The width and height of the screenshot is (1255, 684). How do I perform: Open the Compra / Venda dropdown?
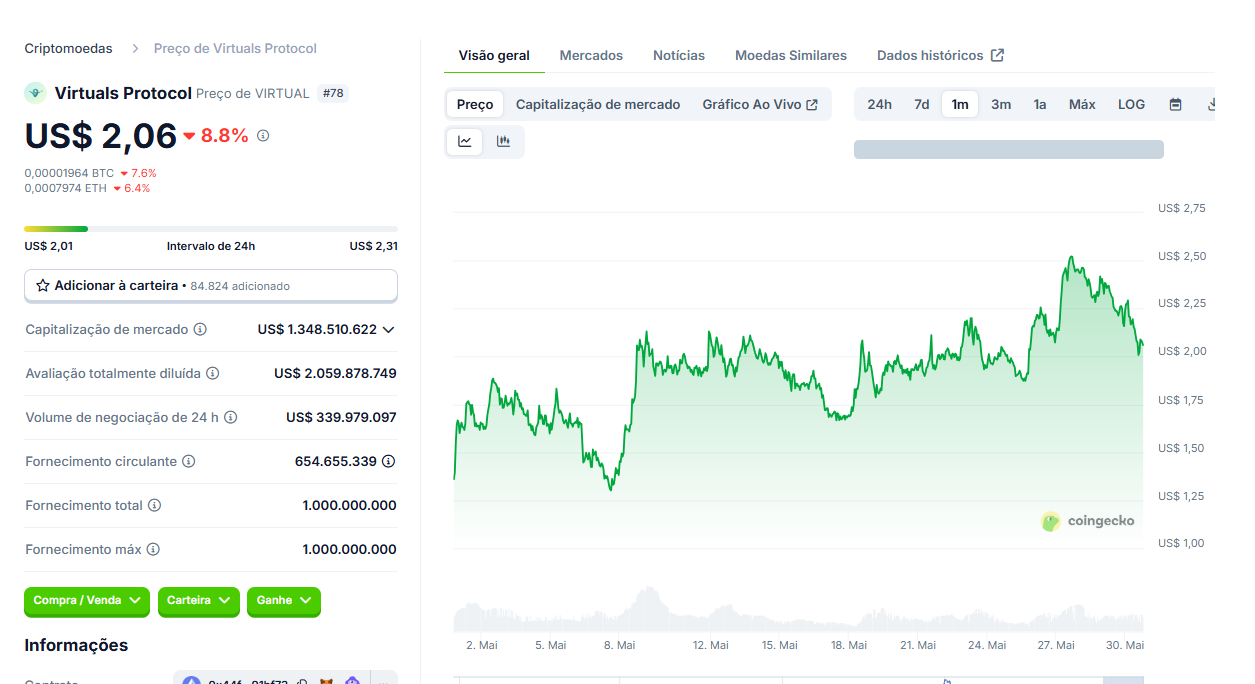[87, 601]
